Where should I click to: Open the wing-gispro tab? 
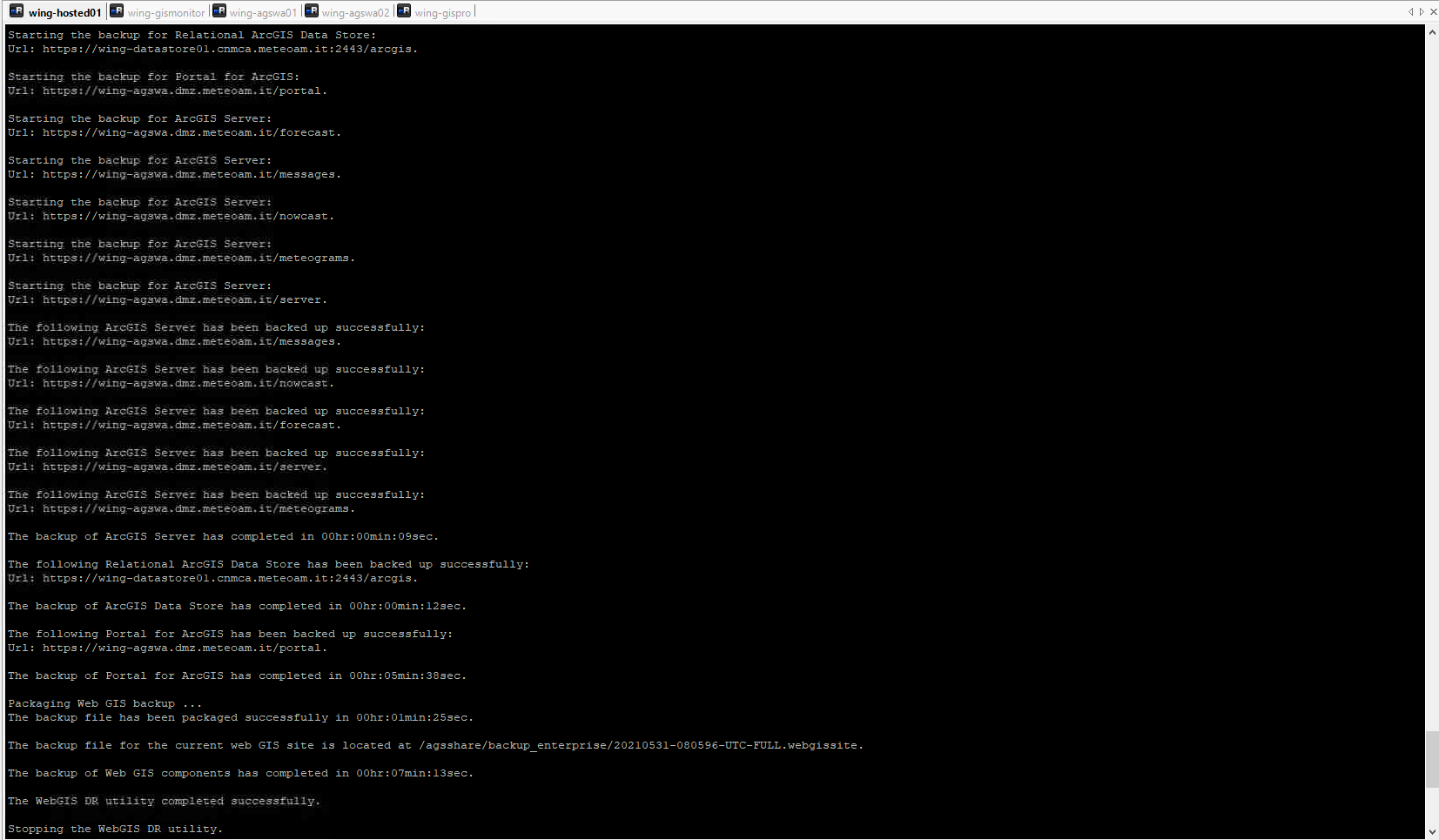(x=434, y=12)
